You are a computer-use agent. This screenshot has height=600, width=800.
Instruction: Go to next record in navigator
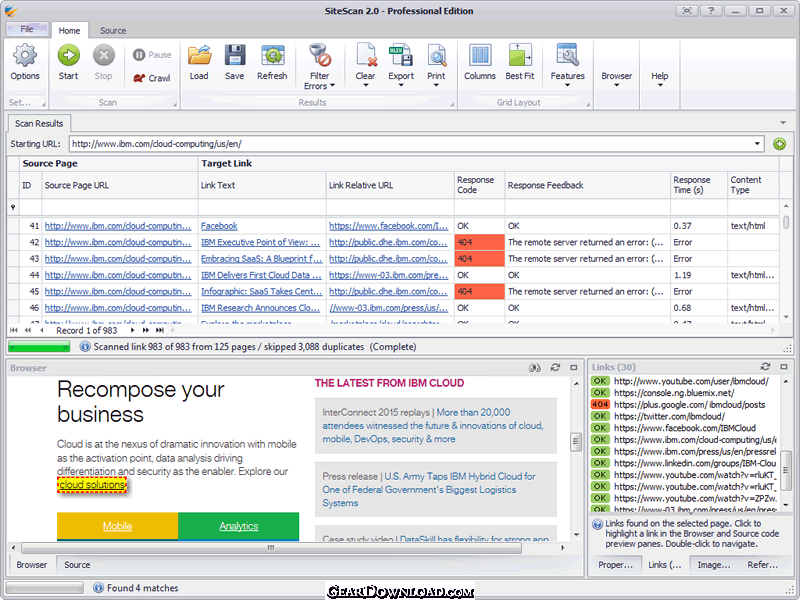pos(132,330)
